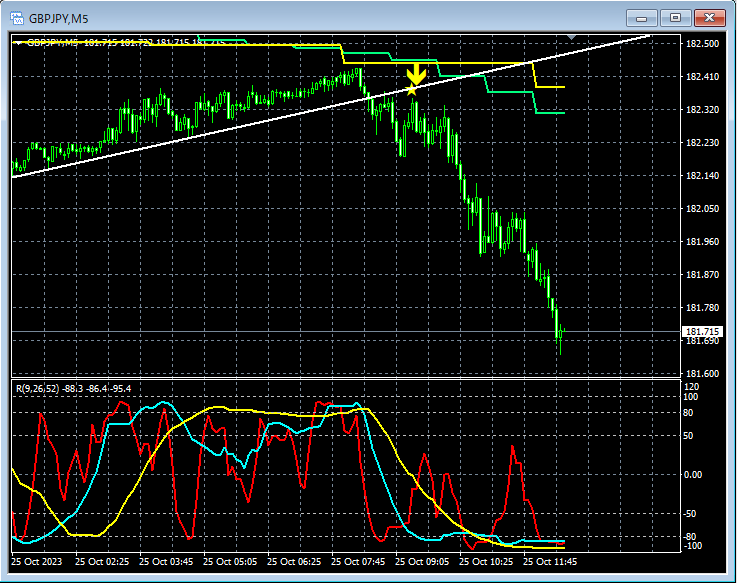The height and width of the screenshot is (583, 738).
Task: Close the GBPJPY,M5 chart window
Action: (x=709, y=18)
